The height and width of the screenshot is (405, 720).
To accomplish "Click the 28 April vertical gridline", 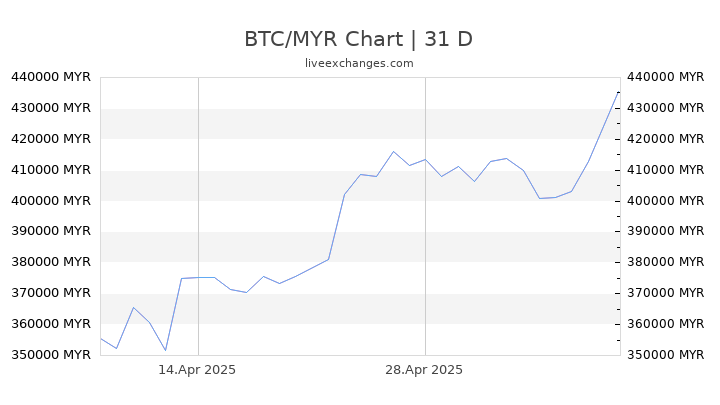I will (x=425, y=216).
